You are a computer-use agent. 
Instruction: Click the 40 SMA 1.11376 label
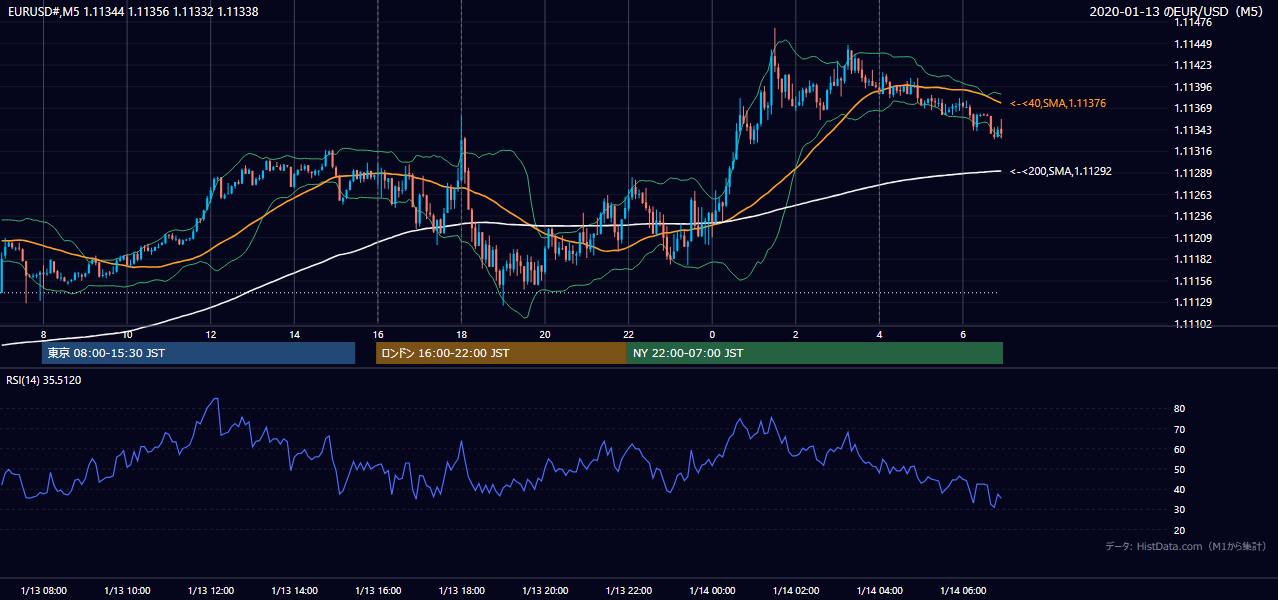click(1058, 104)
